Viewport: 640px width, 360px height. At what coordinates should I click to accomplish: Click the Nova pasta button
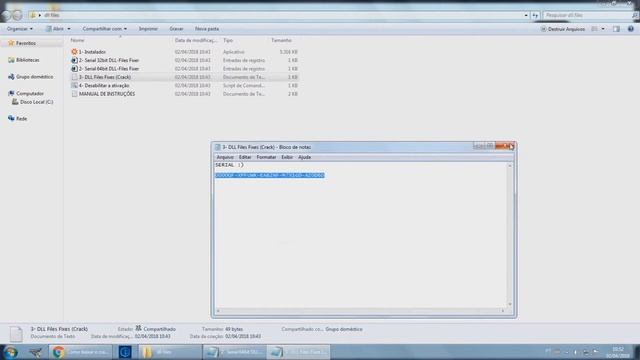tap(207, 29)
